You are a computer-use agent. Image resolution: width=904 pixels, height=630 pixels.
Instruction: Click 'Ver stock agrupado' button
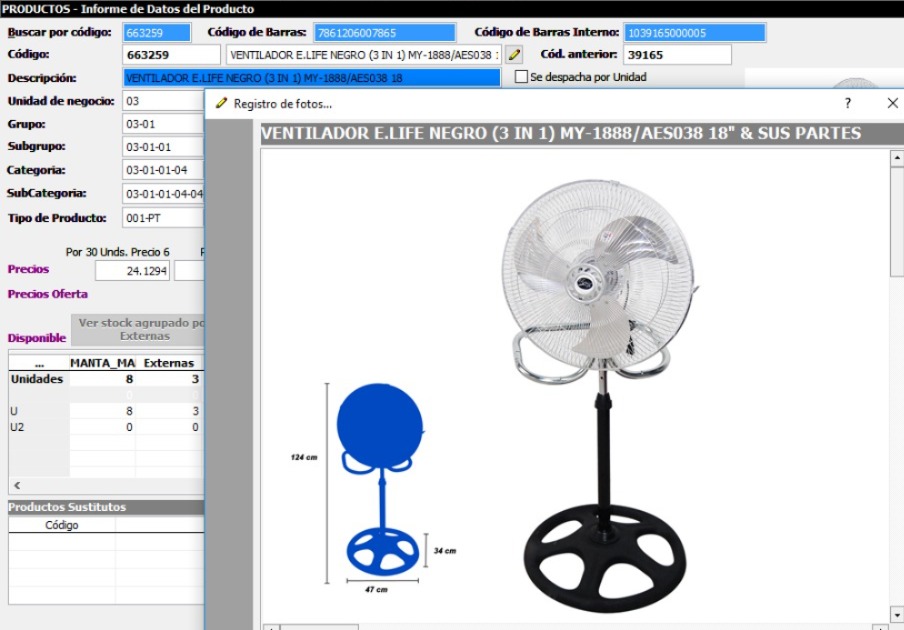point(139,330)
